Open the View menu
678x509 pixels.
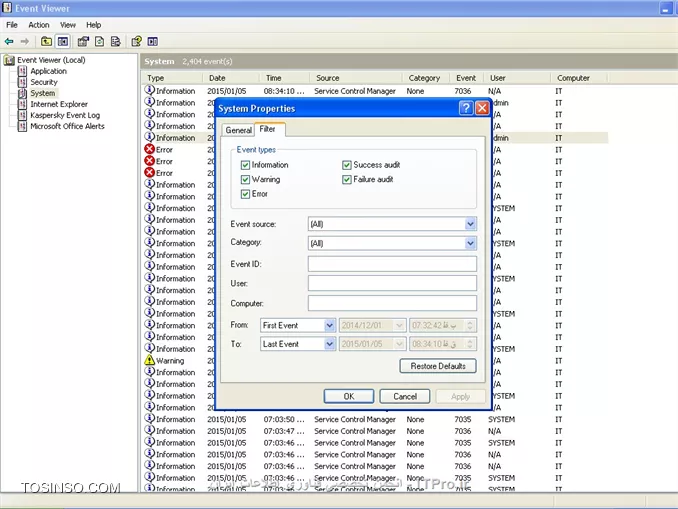68,25
